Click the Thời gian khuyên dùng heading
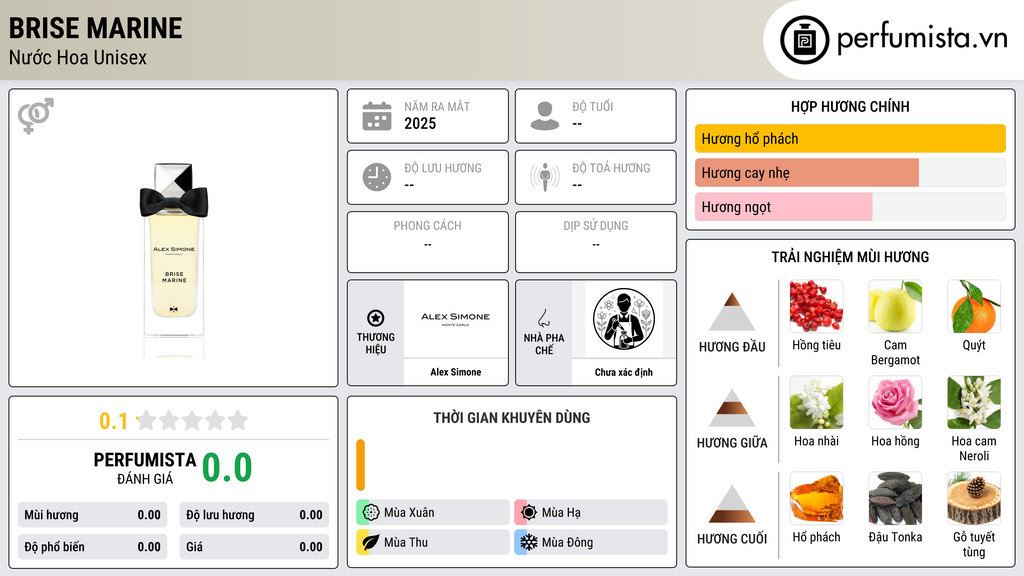Screen dimensions: 1024x576 512,418
